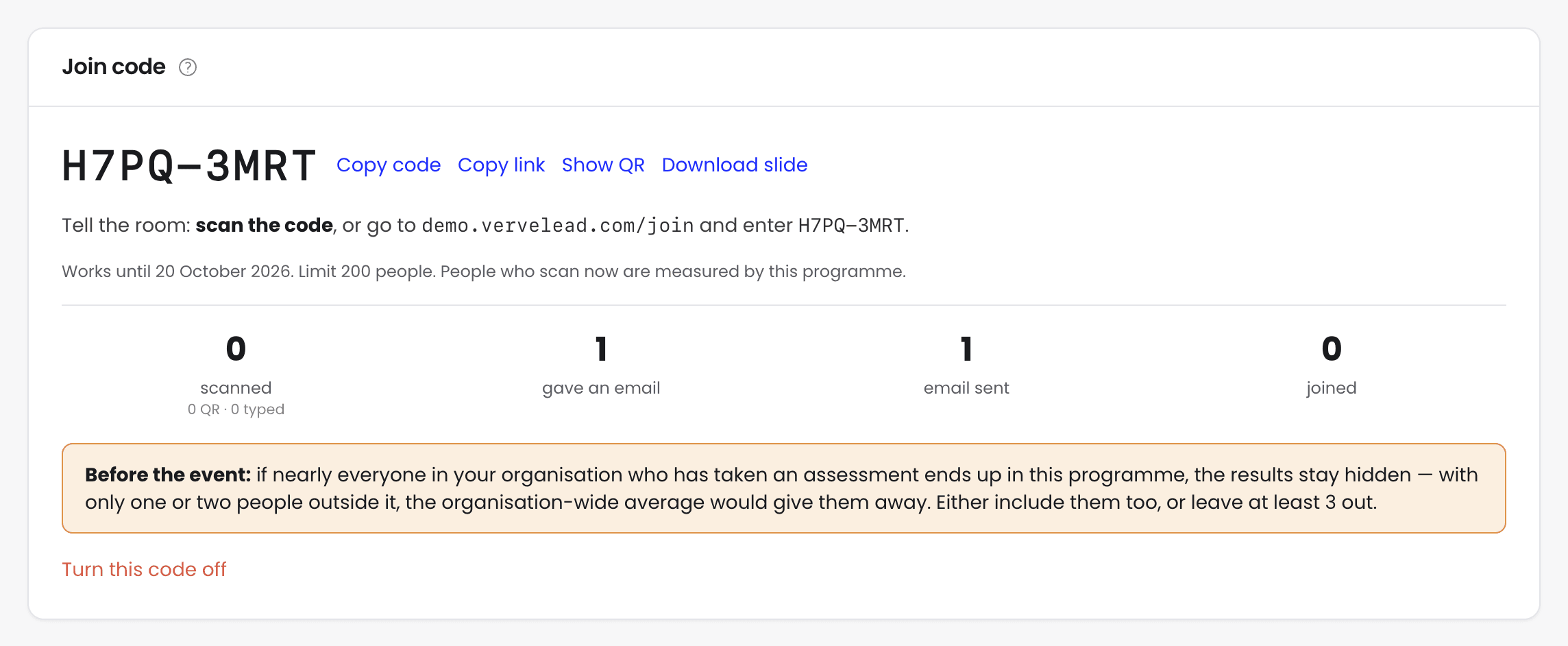The width and height of the screenshot is (1568, 646).
Task: Click the "email sent" stat label
Action: click(x=966, y=388)
